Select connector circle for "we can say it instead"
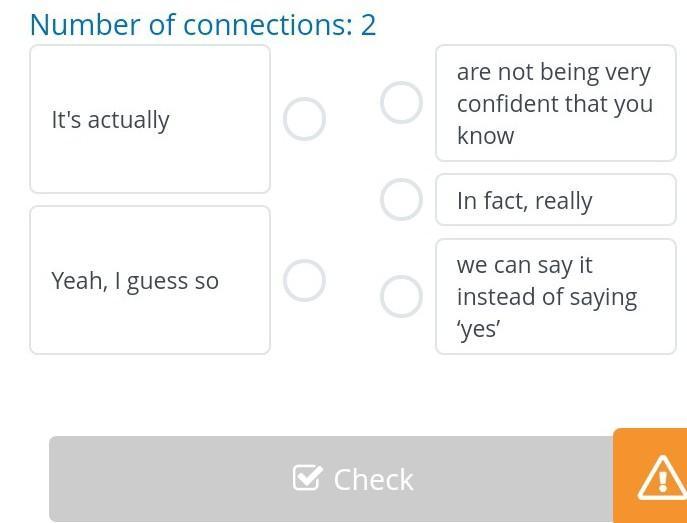687x523 pixels. (401, 297)
